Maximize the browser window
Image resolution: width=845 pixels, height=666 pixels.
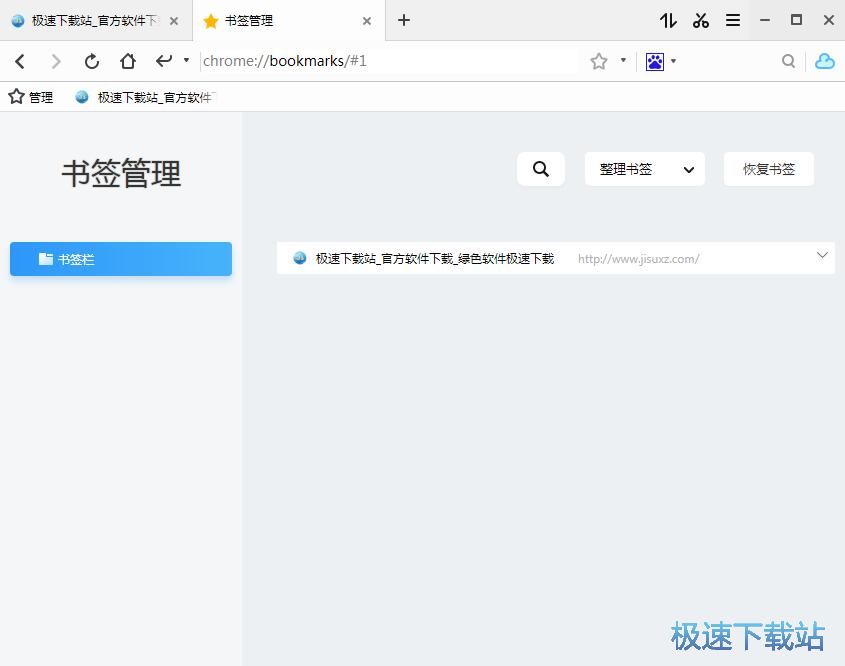coord(796,20)
